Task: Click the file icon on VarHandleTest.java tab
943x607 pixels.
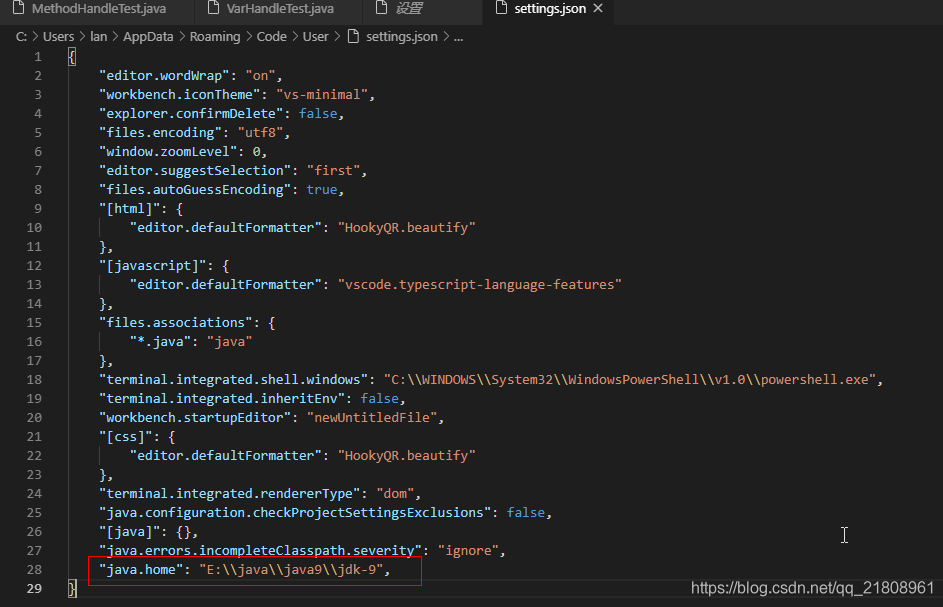Action: click(x=213, y=8)
